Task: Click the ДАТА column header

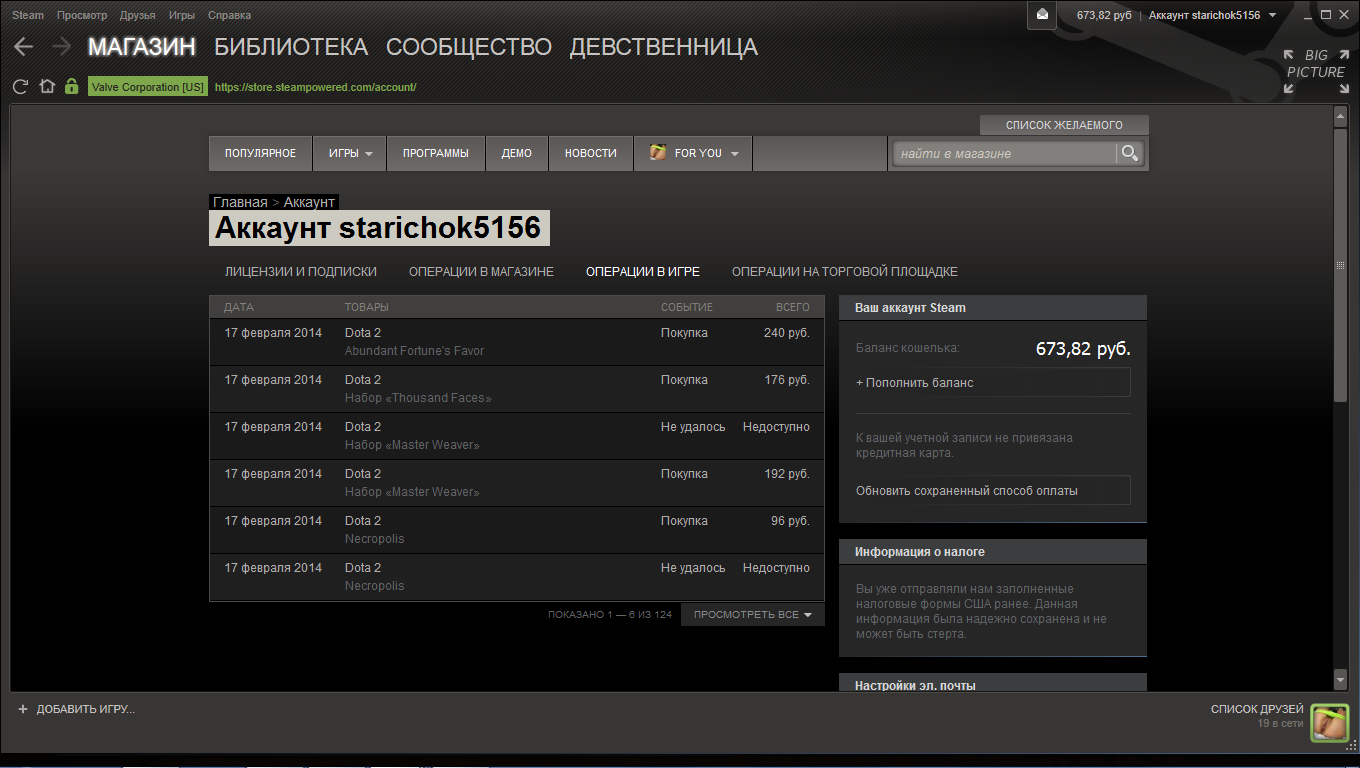Action: coord(239,307)
